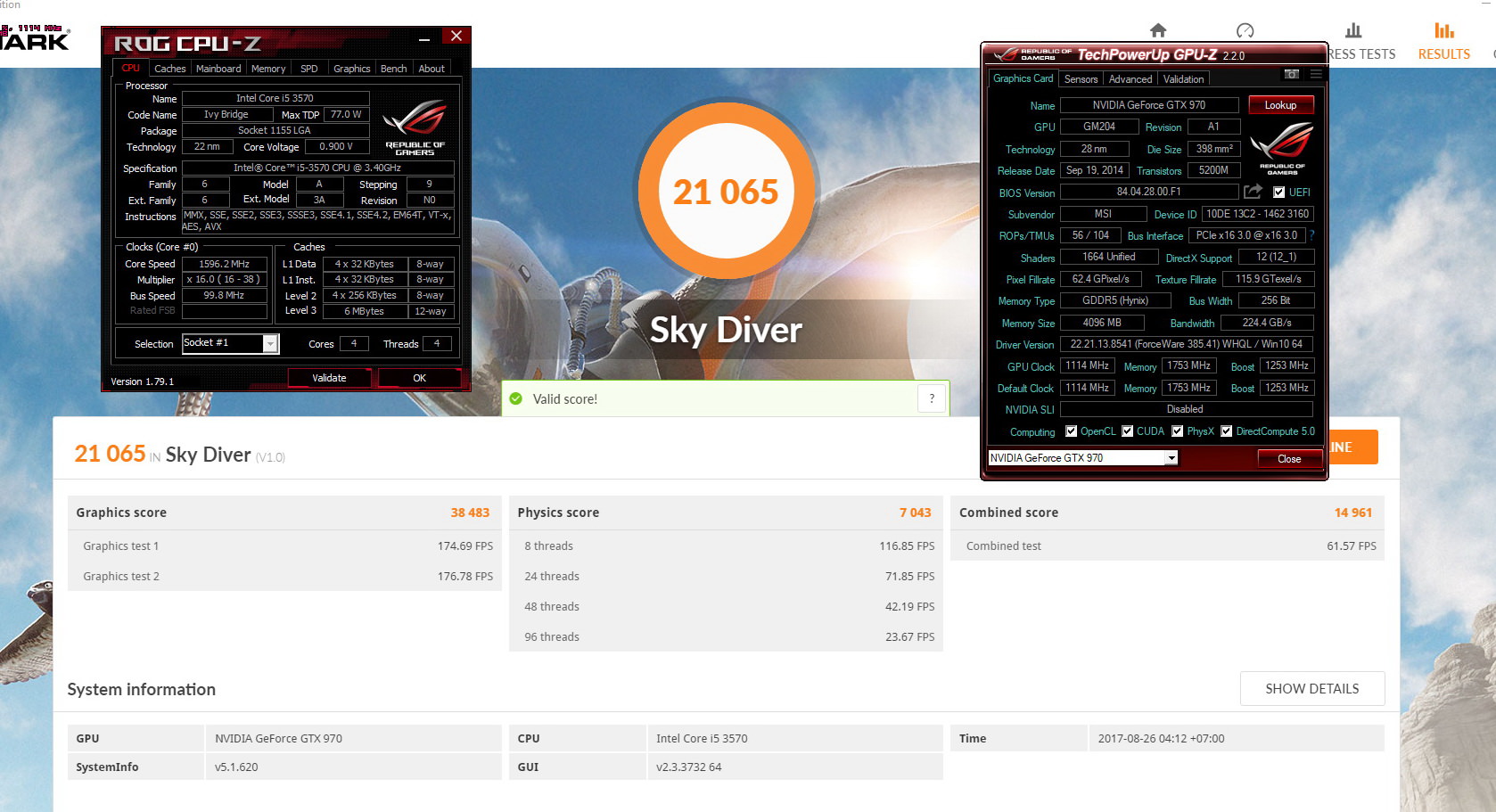Click the Validate button in CPU-Z
Image resolution: width=1496 pixels, height=812 pixels.
[x=329, y=378]
